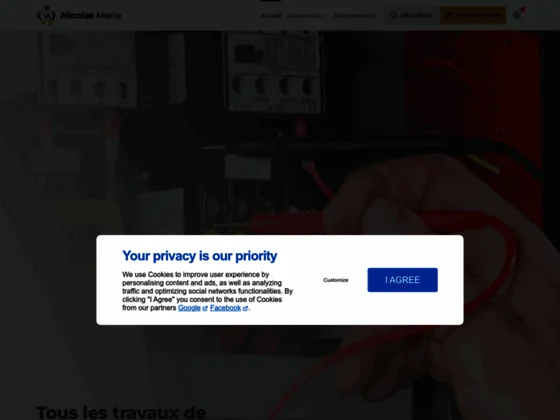Click the icon inside the yellow header button
Viewport: 560px width, 420px height.
point(449,15)
